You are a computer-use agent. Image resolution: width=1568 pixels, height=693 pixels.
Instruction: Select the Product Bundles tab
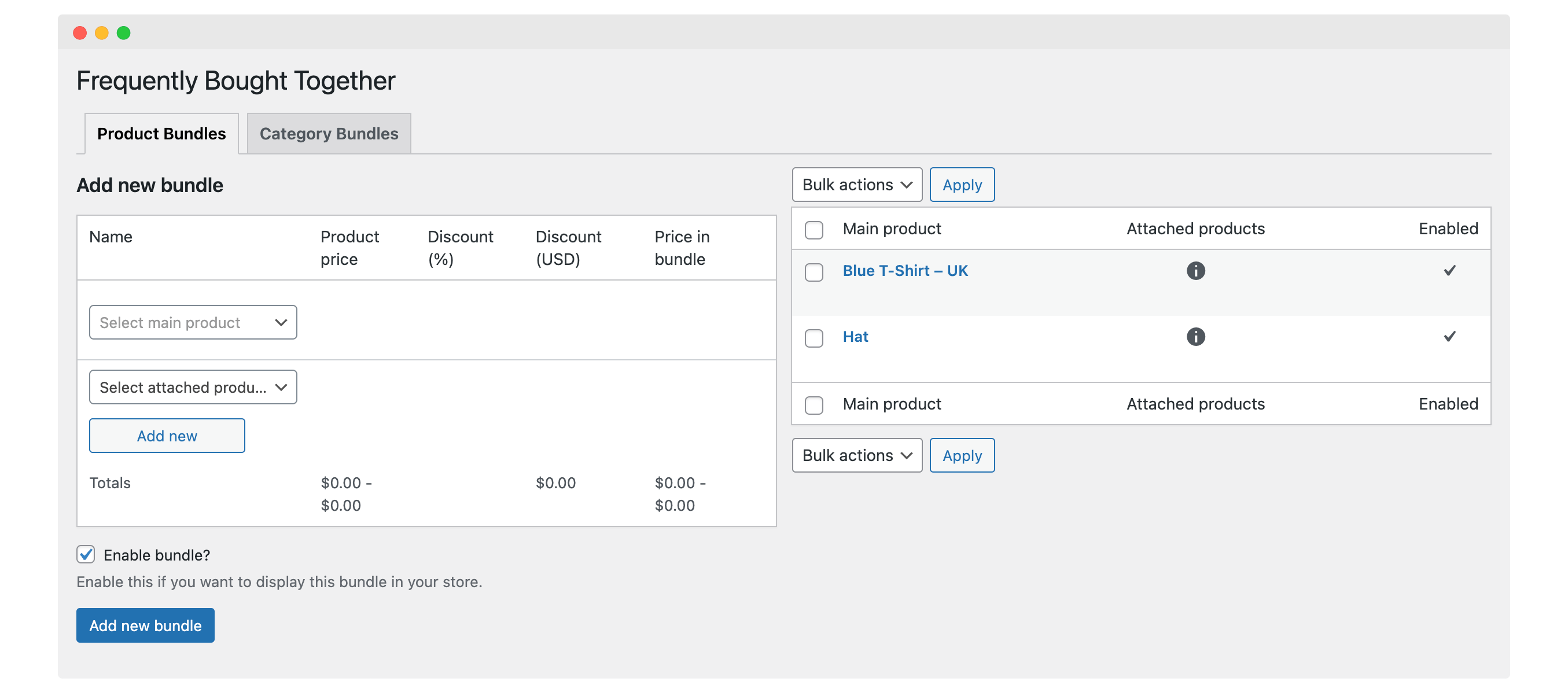(x=161, y=133)
